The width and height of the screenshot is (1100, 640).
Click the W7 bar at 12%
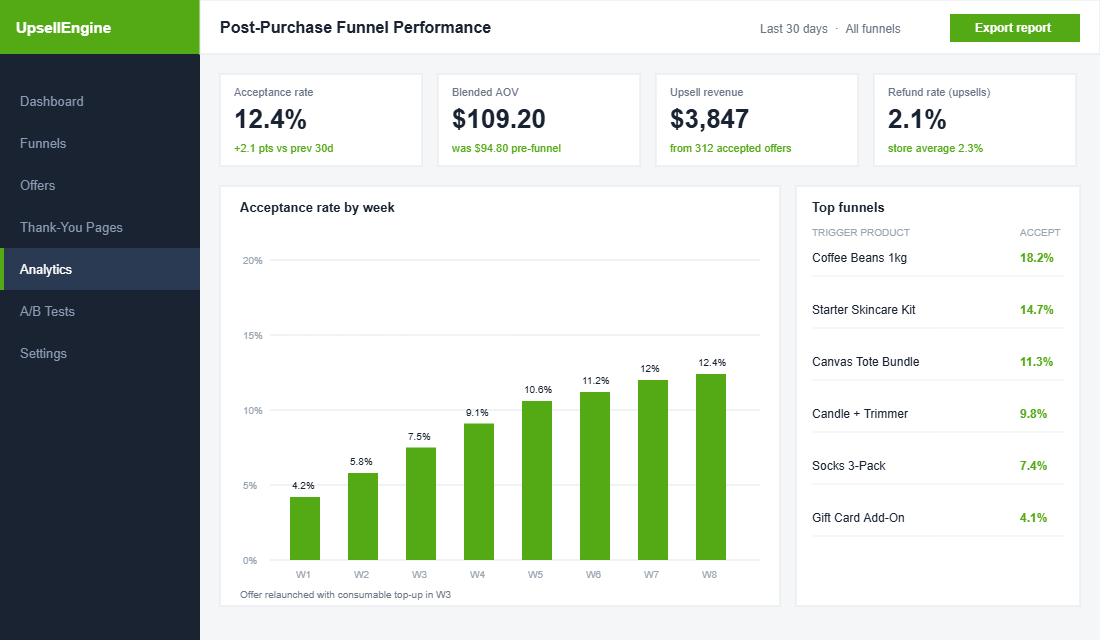coord(652,470)
